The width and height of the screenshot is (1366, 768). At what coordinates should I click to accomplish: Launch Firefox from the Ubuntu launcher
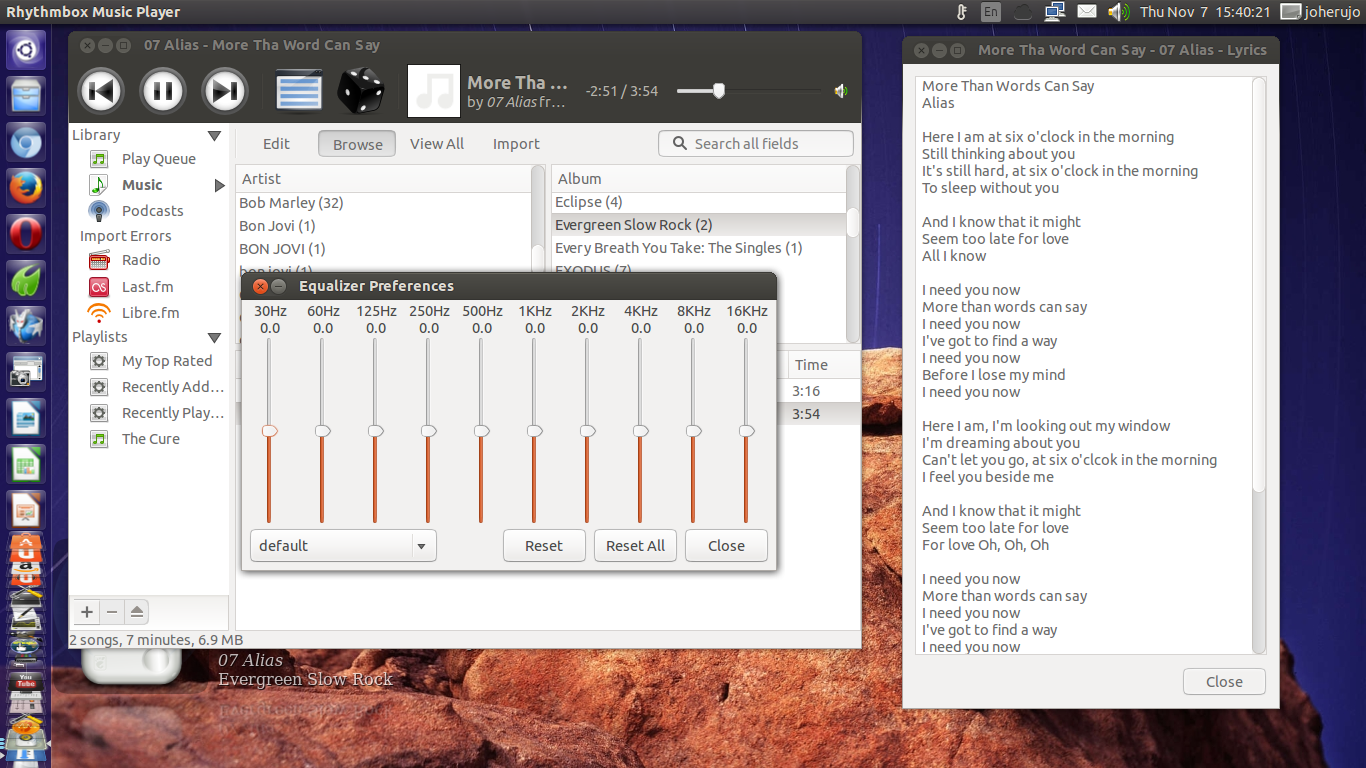[25, 187]
